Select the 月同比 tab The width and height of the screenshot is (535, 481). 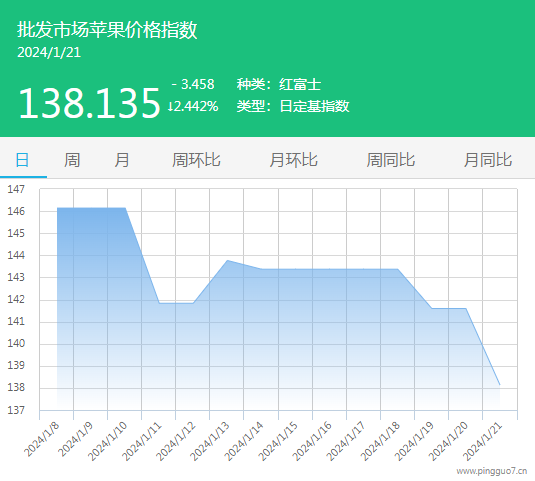pyautogui.click(x=488, y=160)
